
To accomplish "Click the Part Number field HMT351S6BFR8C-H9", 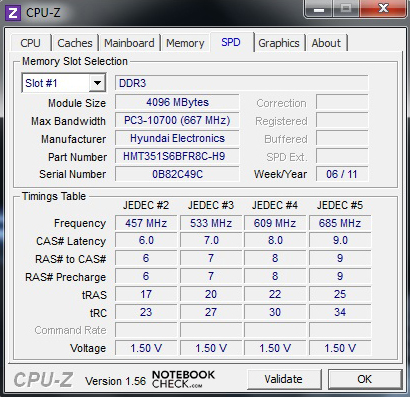I will tap(177, 156).
